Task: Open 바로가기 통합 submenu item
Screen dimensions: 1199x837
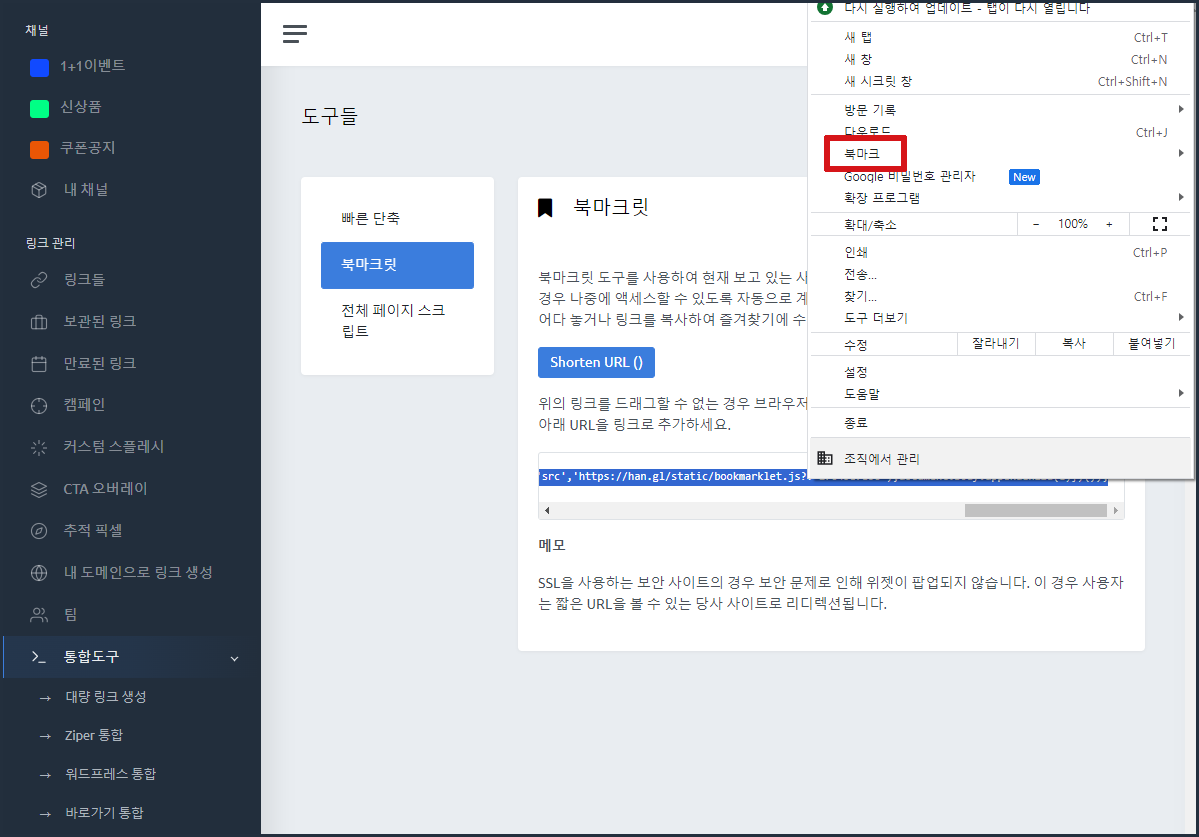Action: pyautogui.click(x=104, y=813)
